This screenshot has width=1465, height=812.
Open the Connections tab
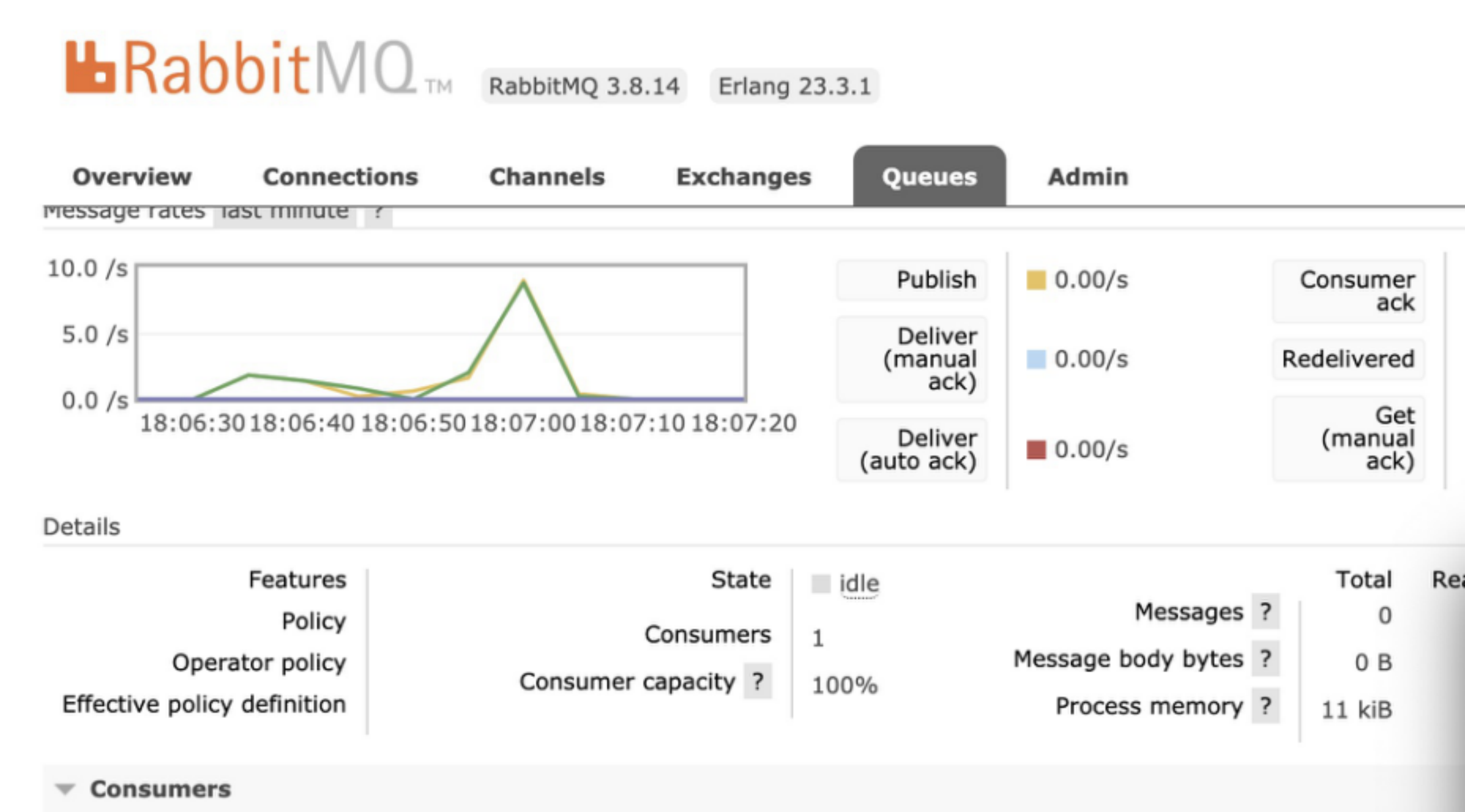tap(340, 177)
